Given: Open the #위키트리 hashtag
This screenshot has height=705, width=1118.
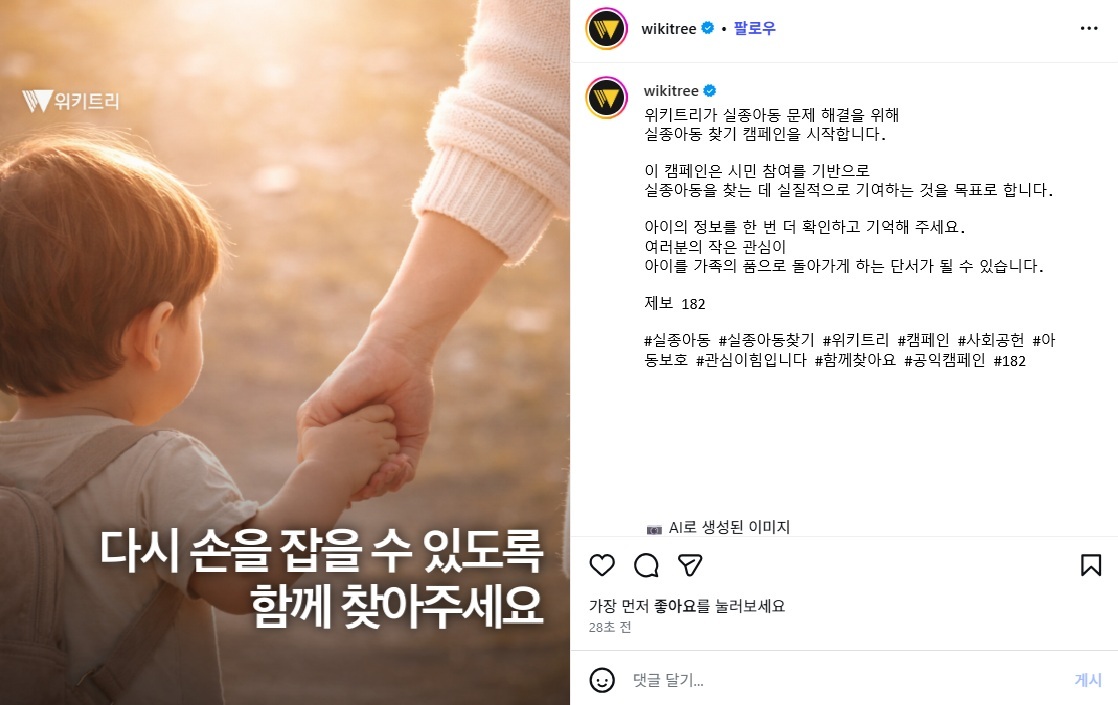Looking at the screenshot, I should pyautogui.click(x=856, y=340).
